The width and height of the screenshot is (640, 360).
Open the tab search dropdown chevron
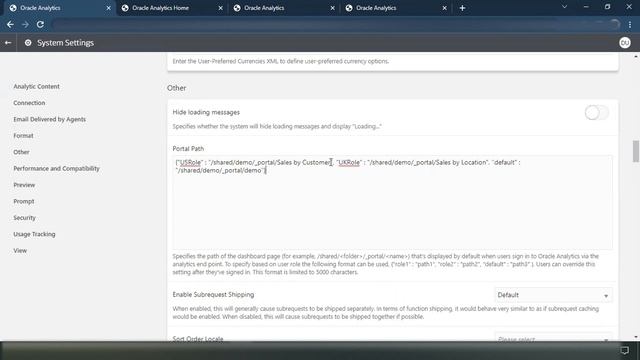[564, 7]
